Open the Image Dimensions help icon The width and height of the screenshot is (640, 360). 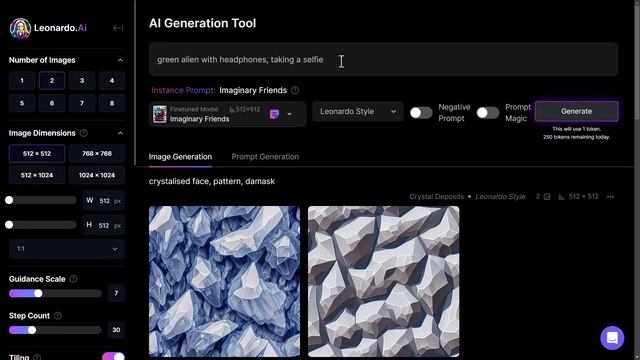coord(84,133)
